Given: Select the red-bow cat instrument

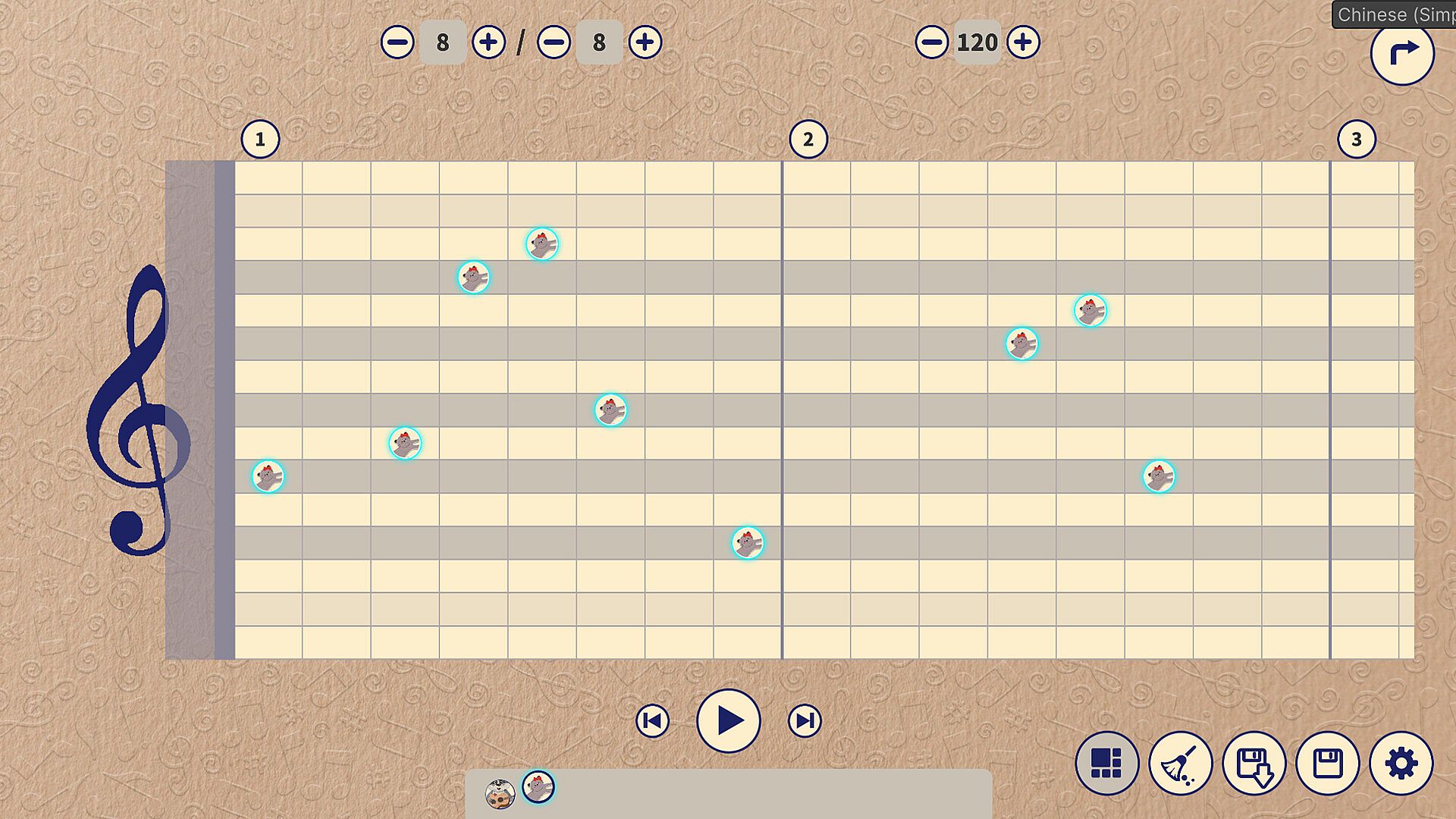Looking at the screenshot, I should (538, 787).
